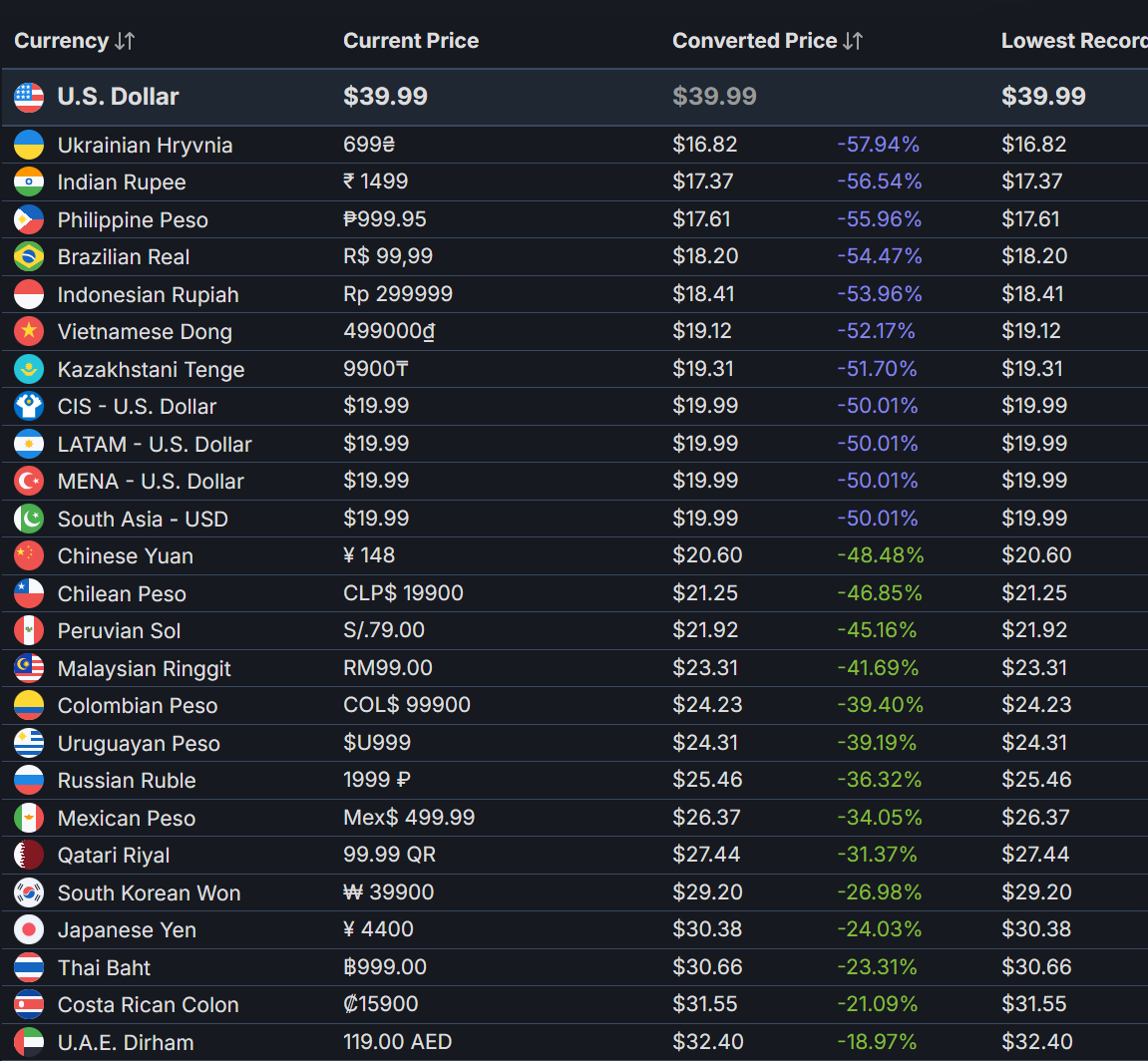1148x1061 pixels.
Task: Click the ¥ 148 Chinese Yuan price
Action: (369, 555)
